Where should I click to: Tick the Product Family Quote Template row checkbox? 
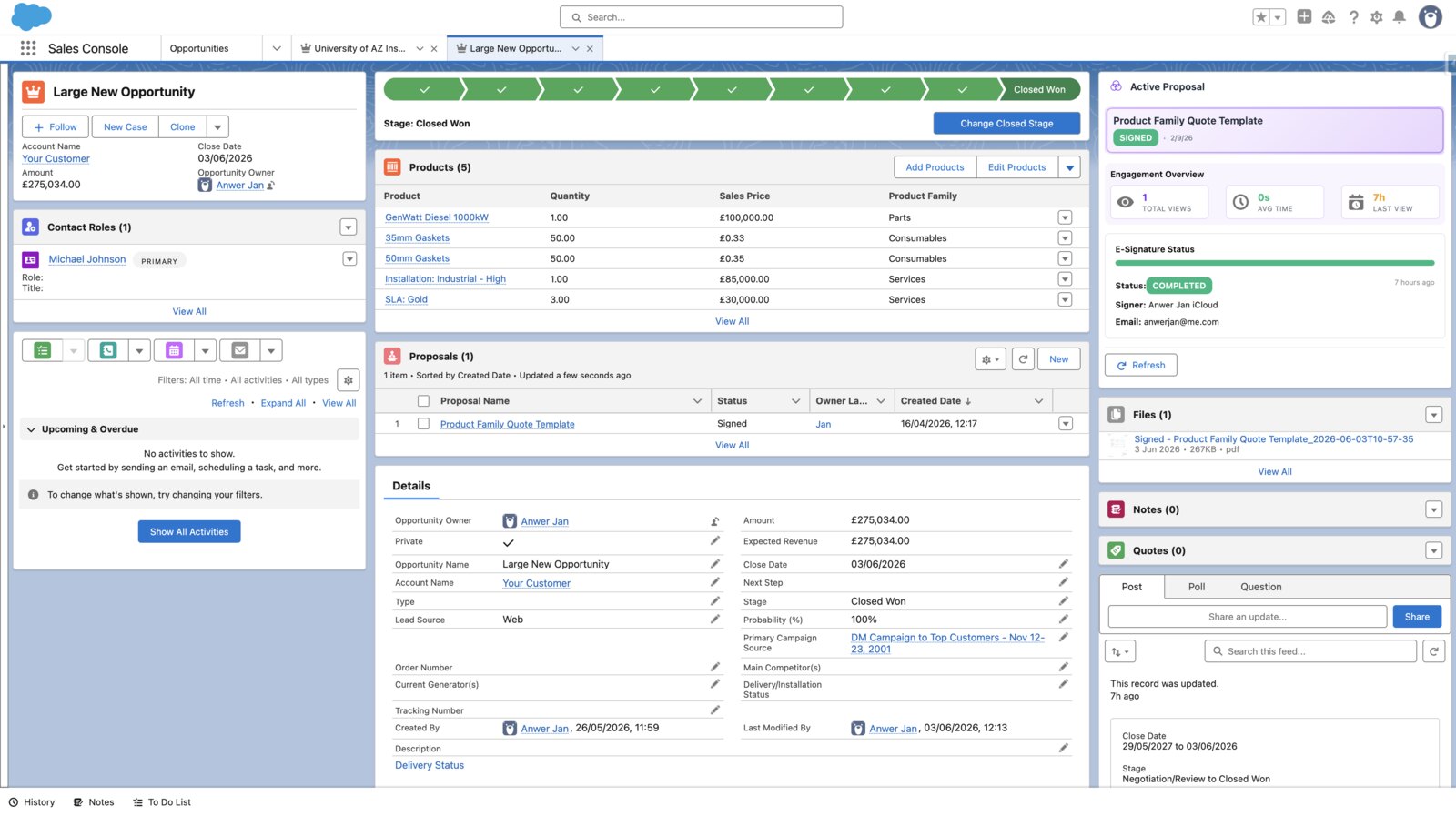(423, 424)
